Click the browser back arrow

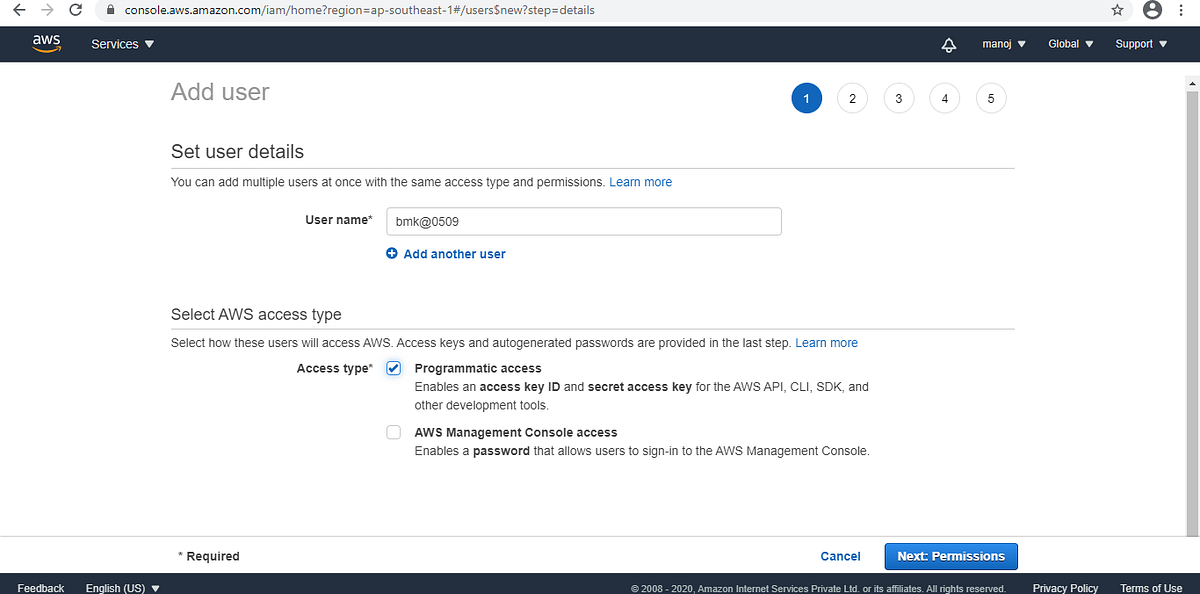[x=17, y=10]
